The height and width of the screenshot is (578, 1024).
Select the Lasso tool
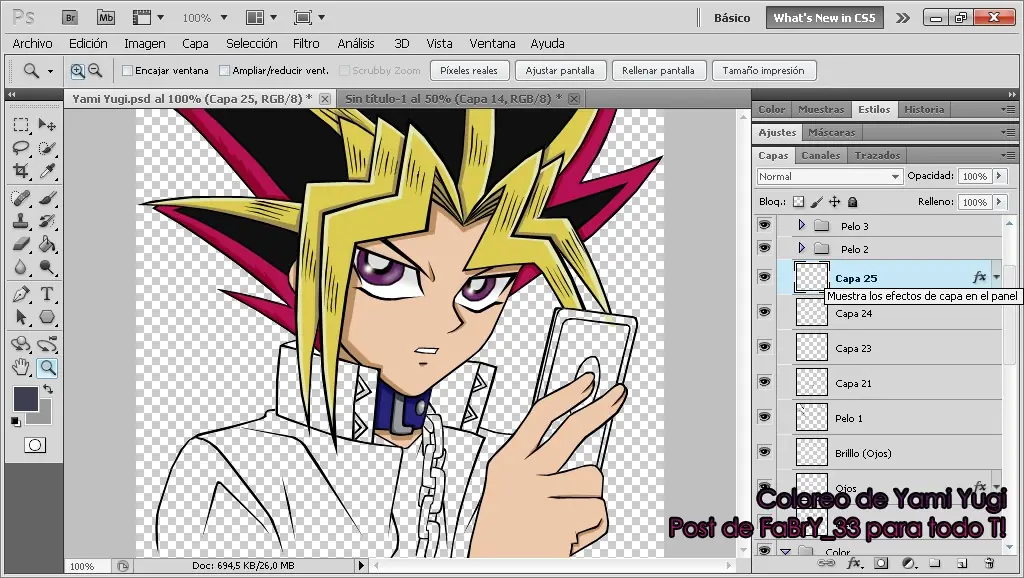click(x=20, y=146)
